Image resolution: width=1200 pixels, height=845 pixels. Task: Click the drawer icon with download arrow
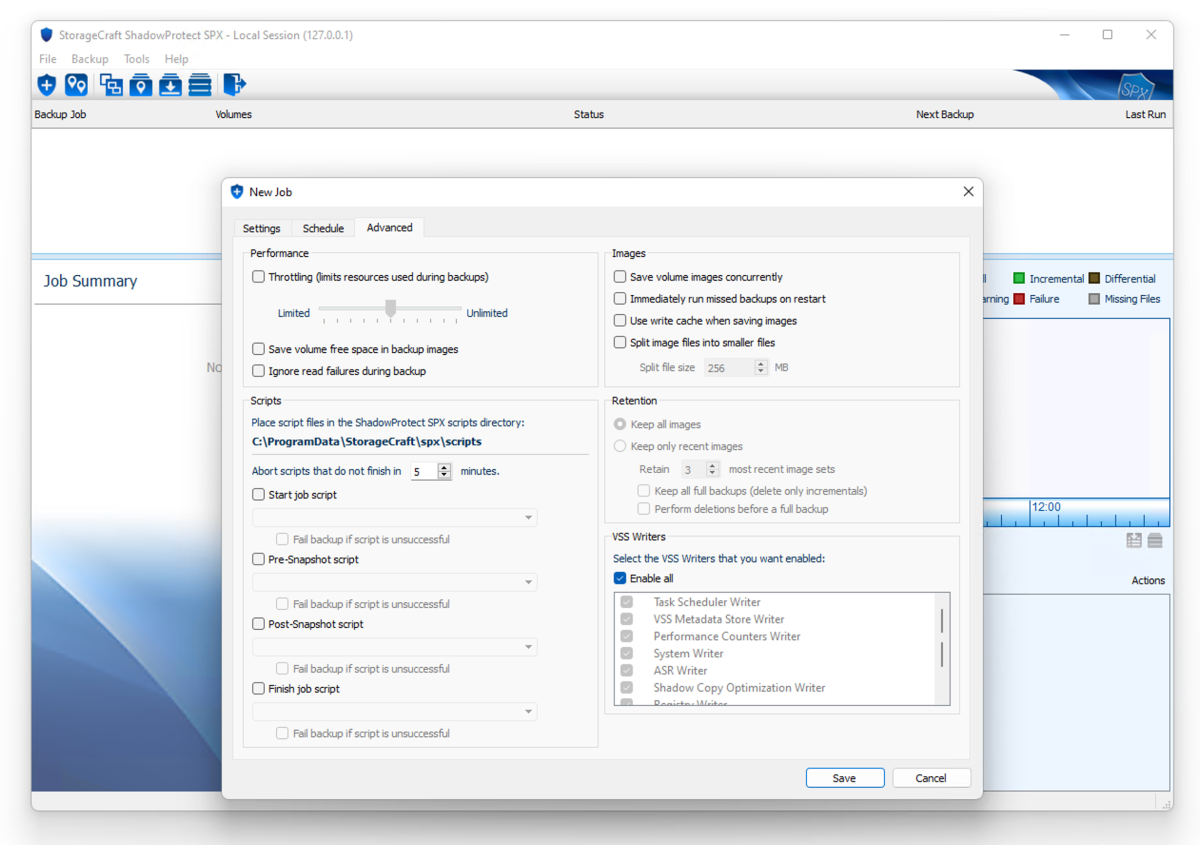click(x=171, y=85)
